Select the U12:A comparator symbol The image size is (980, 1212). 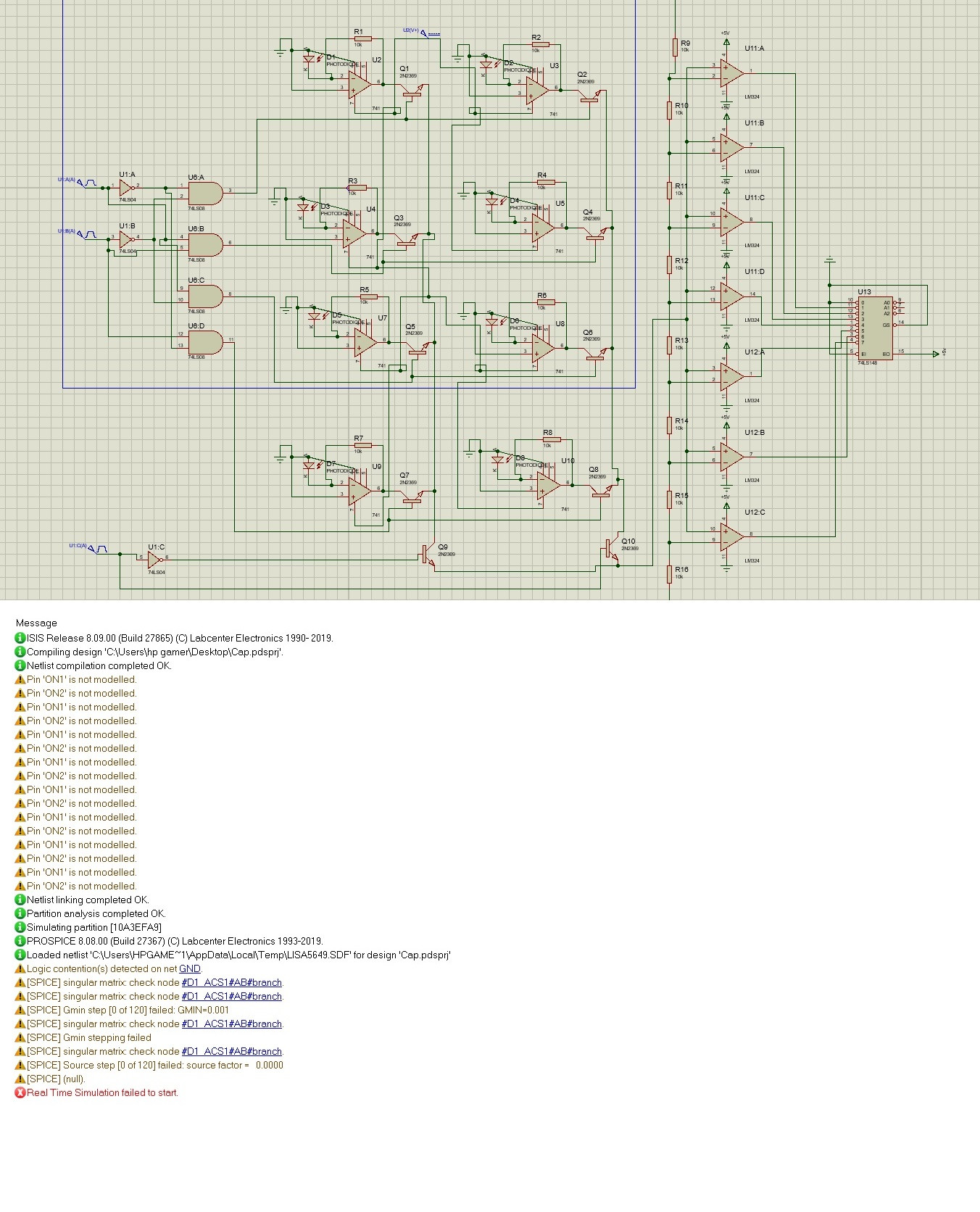(732, 376)
